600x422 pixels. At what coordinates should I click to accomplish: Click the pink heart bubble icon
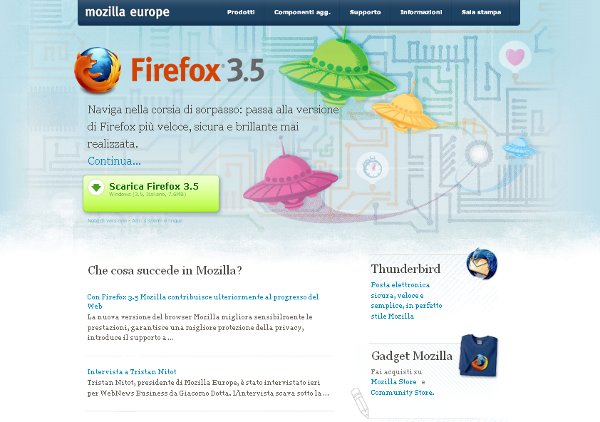(x=515, y=57)
